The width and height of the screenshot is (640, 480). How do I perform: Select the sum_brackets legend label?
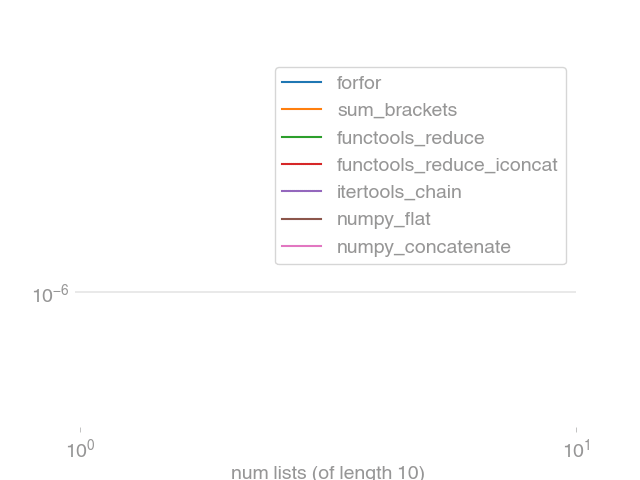point(397,110)
